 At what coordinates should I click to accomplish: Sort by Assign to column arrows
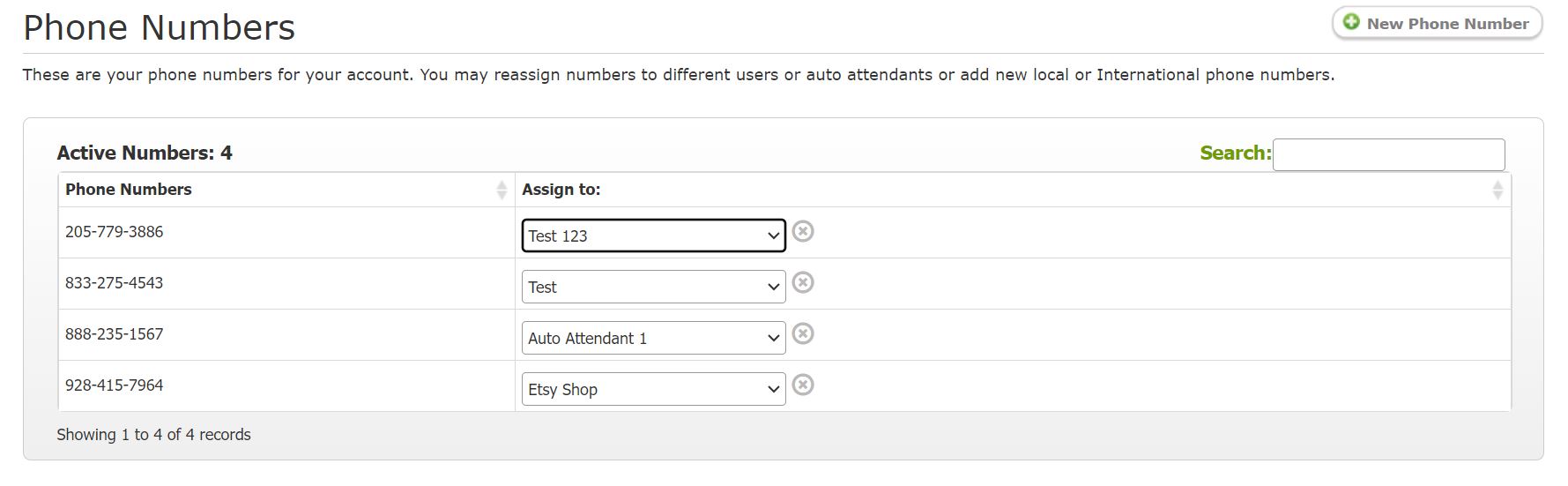1497,190
